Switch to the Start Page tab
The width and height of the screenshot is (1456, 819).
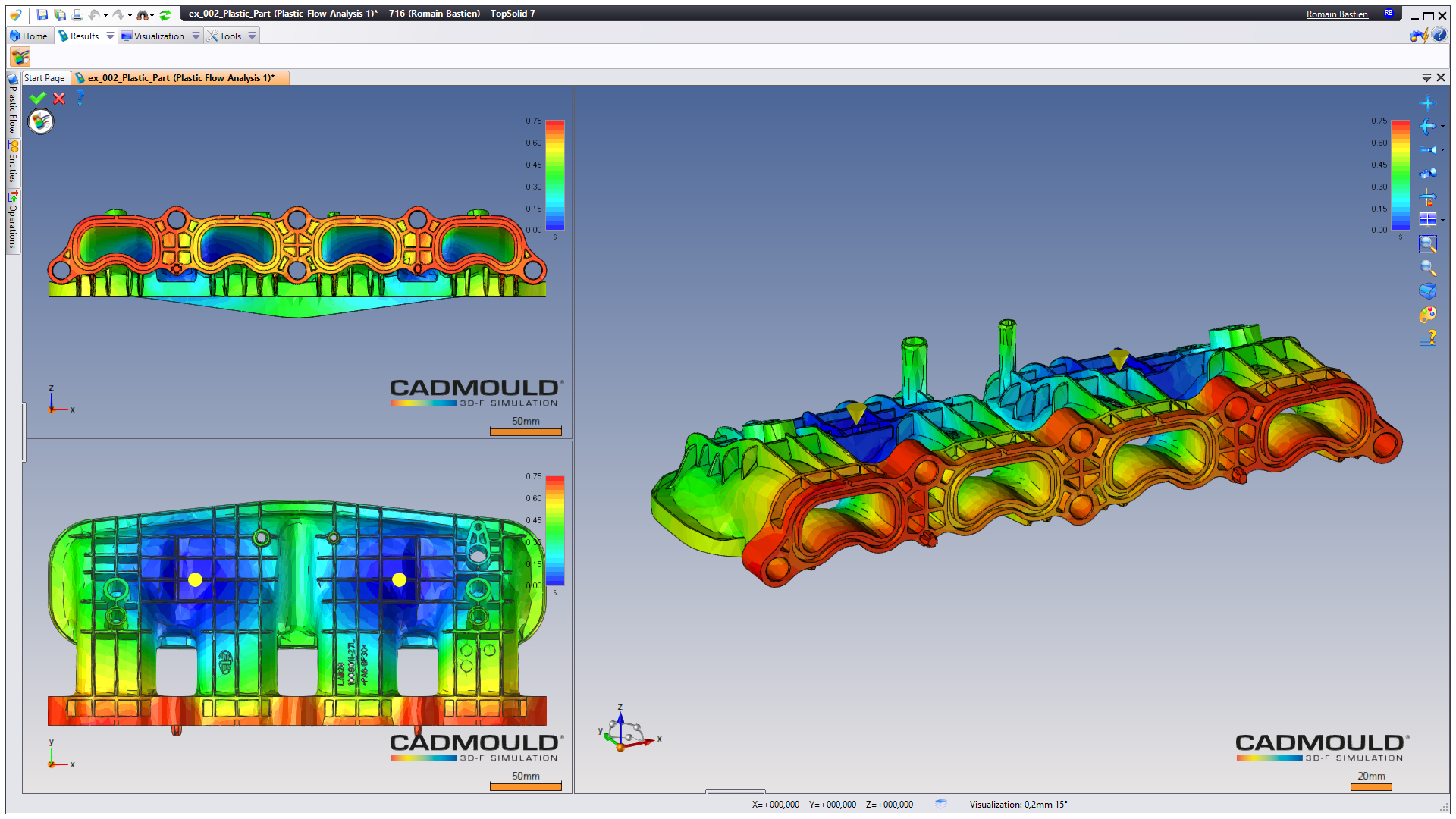[x=44, y=77]
